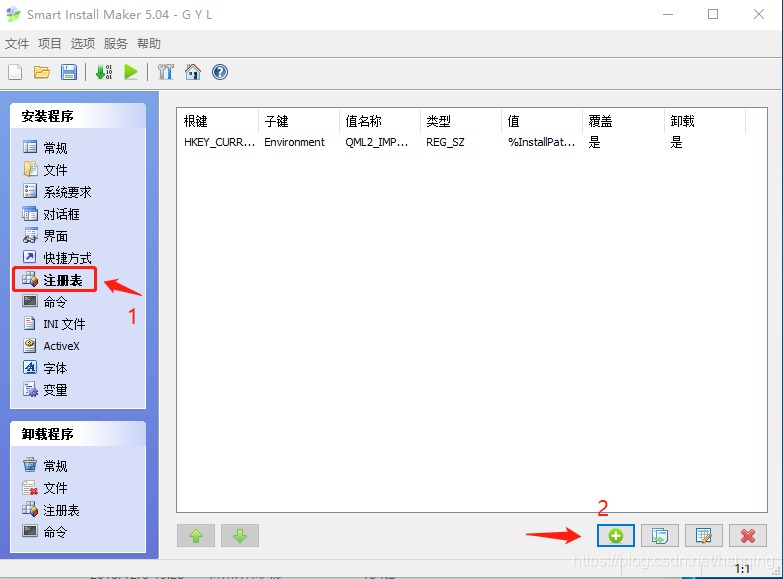Collapse the 安装程序 panel header
783x579 pixels.
[x=78, y=116]
